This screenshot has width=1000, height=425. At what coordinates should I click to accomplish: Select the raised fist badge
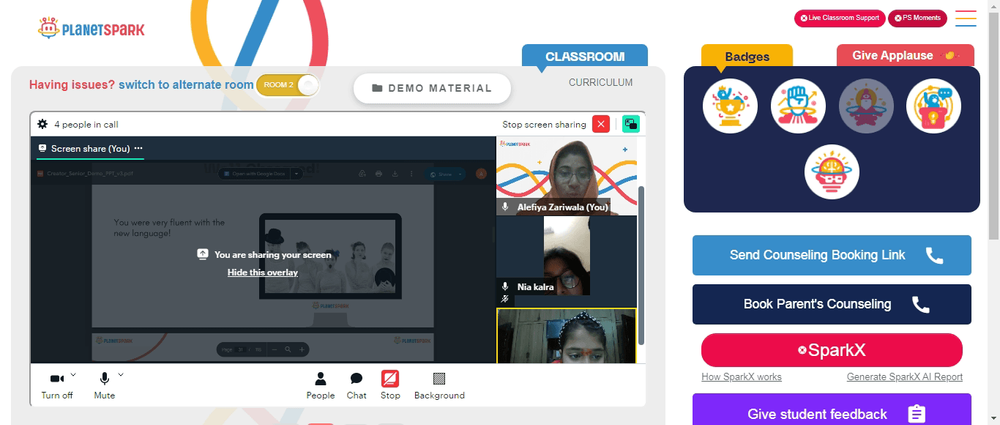[x=798, y=106]
